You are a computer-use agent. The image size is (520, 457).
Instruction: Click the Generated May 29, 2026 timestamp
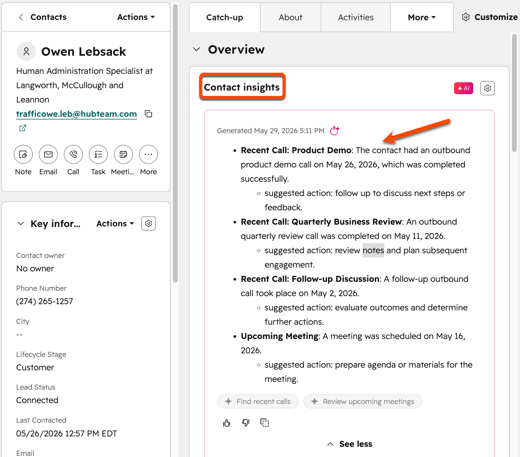(270, 131)
